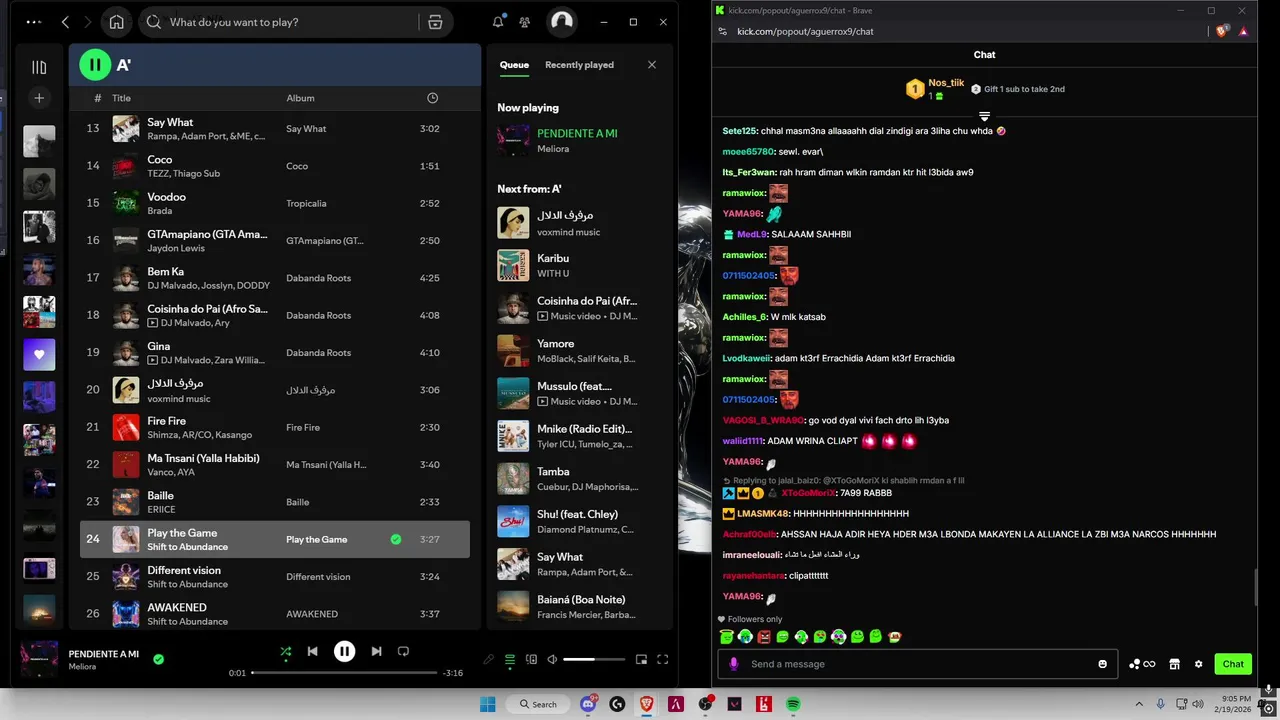Viewport: 1280px width, 720px height.
Task: Click now playing album art in player bar
Action: 39,659
